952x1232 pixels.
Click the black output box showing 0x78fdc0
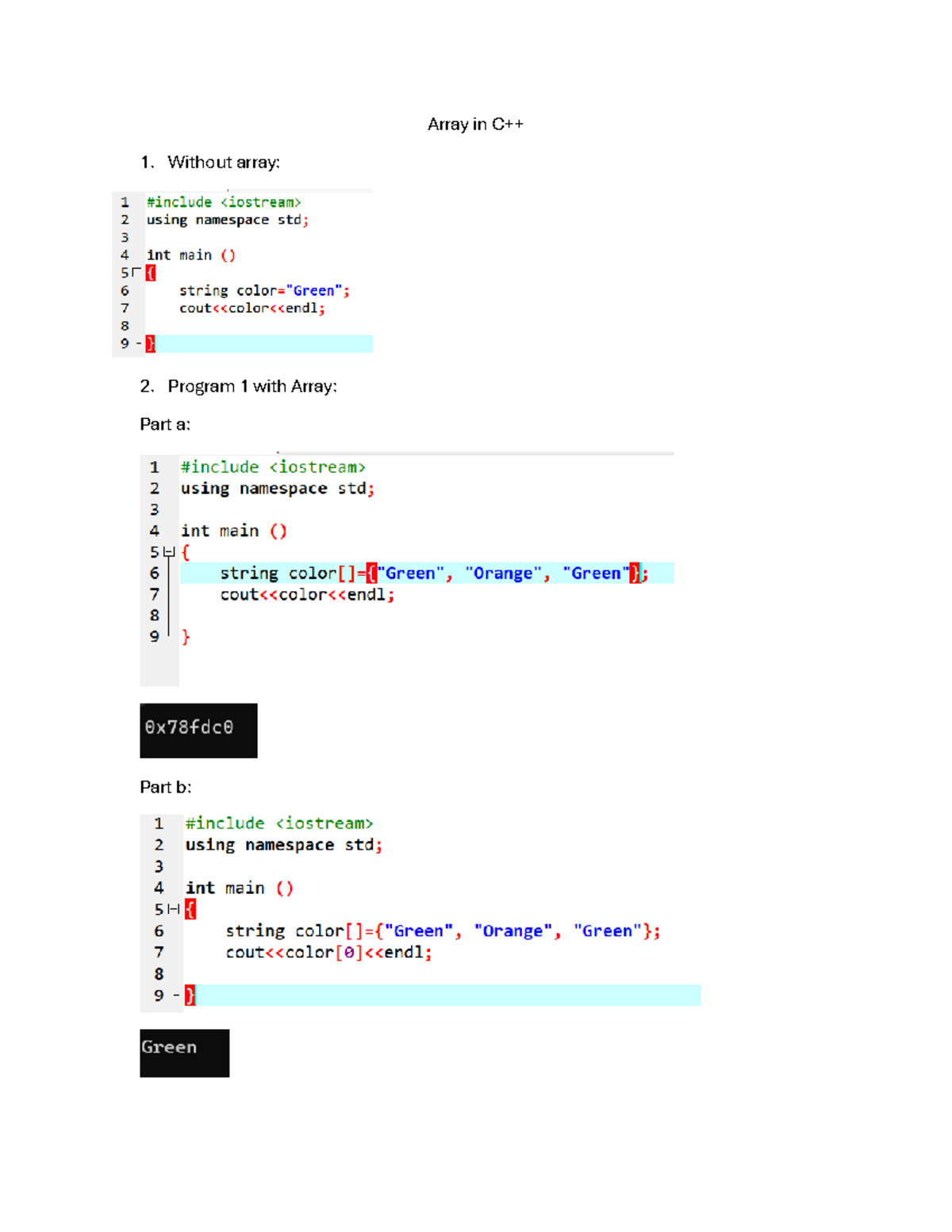pyautogui.click(x=198, y=730)
